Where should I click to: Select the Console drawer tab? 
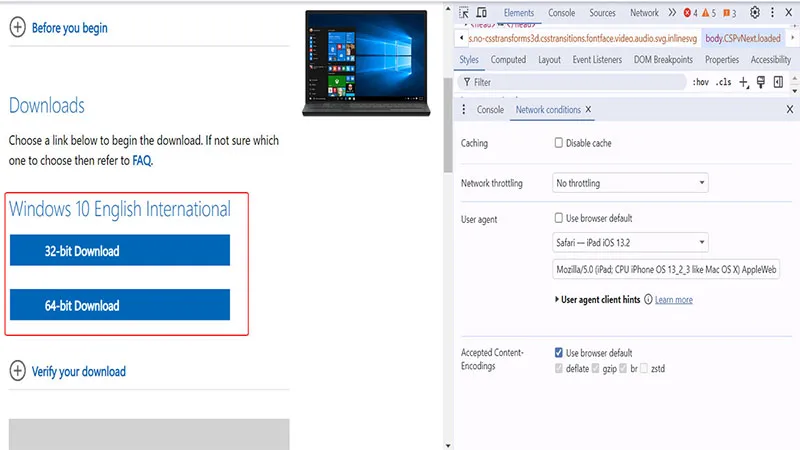(x=490, y=110)
